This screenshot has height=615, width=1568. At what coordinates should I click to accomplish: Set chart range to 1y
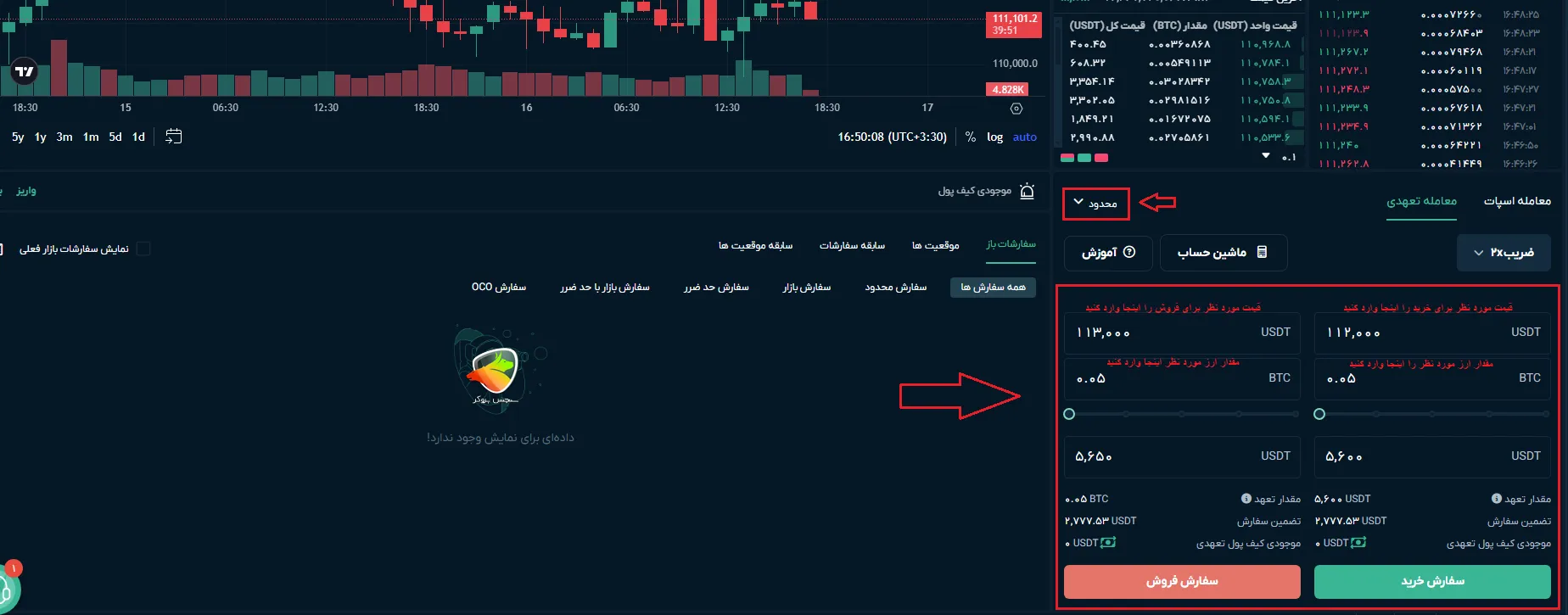tap(40, 137)
